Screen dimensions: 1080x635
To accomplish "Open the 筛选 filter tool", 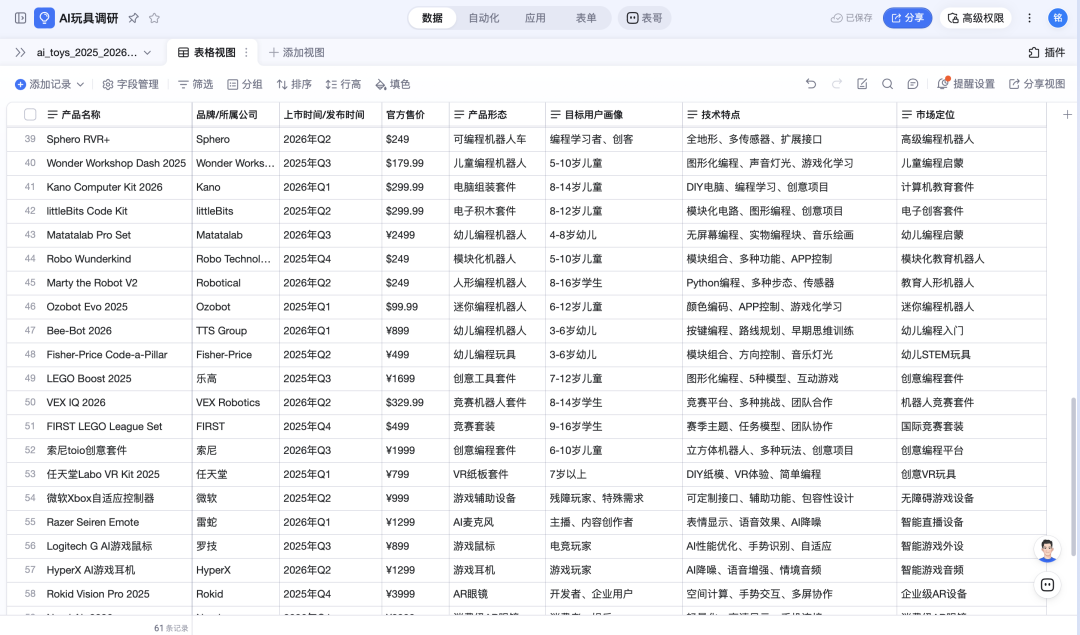I will (195, 84).
